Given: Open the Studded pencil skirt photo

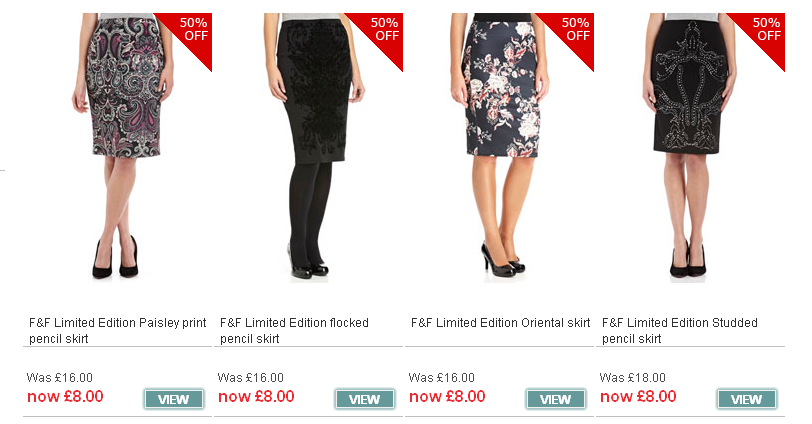Looking at the screenshot, I should coord(690,148).
